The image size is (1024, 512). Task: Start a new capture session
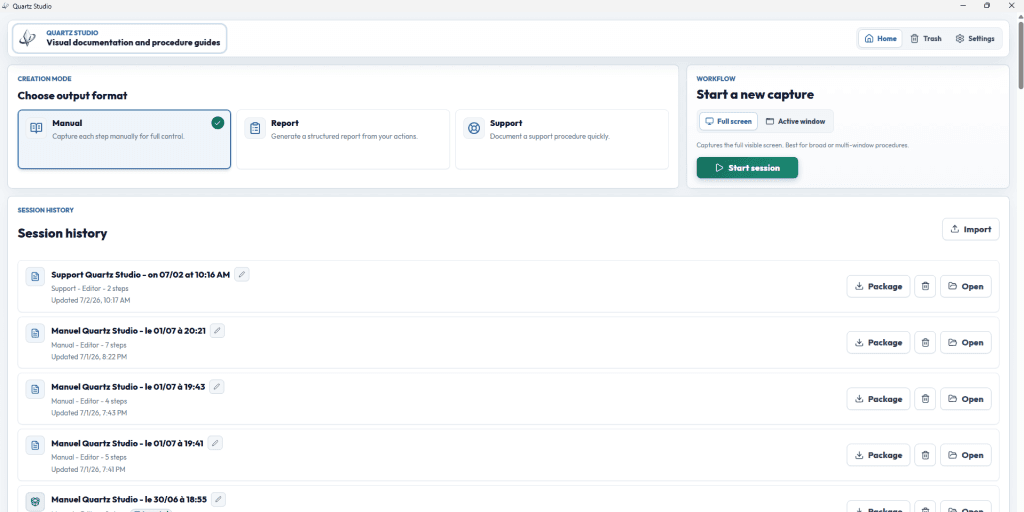[x=747, y=168]
